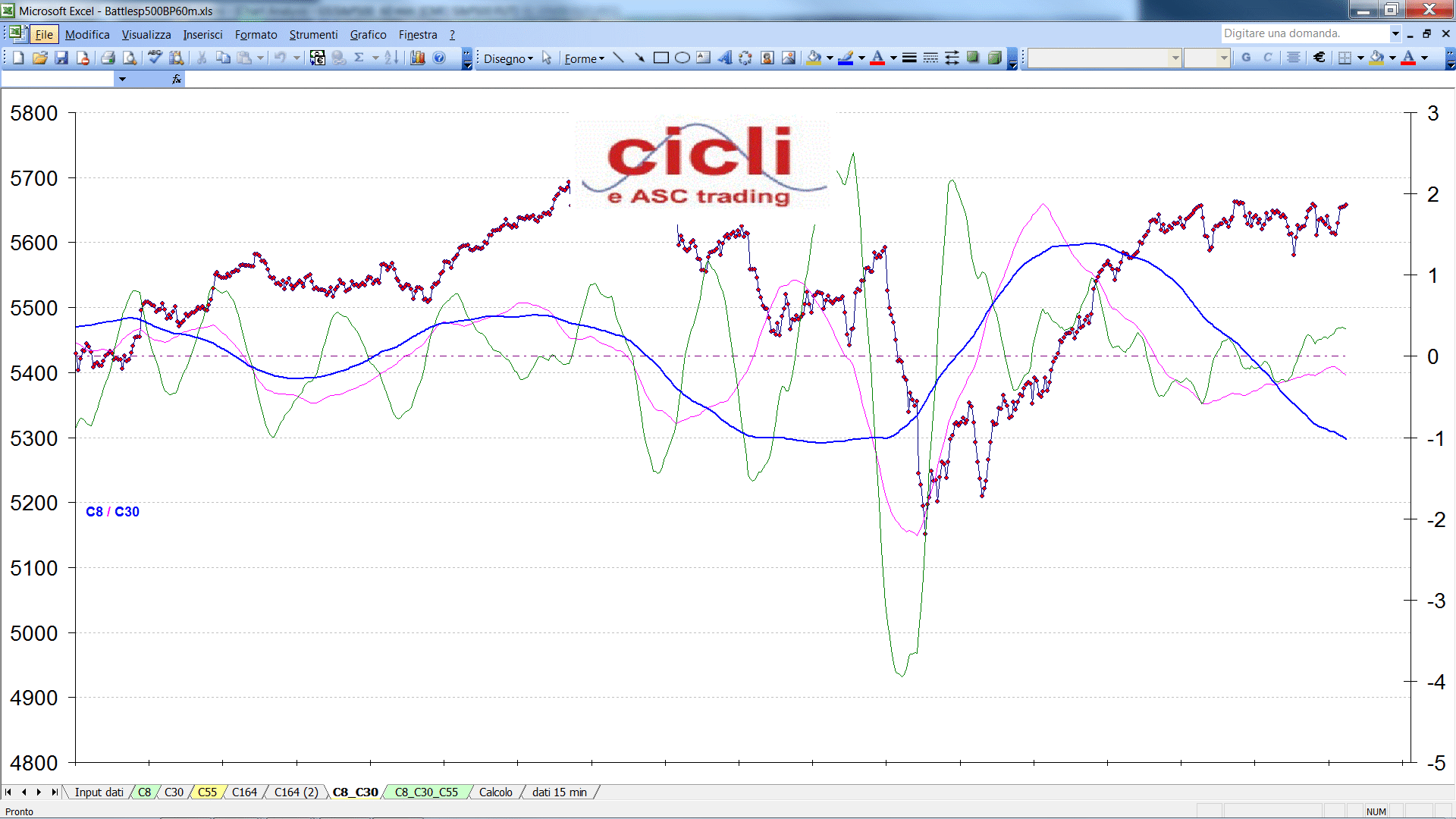1456x819 pixels.
Task: Open the Formato menu
Action: point(256,34)
